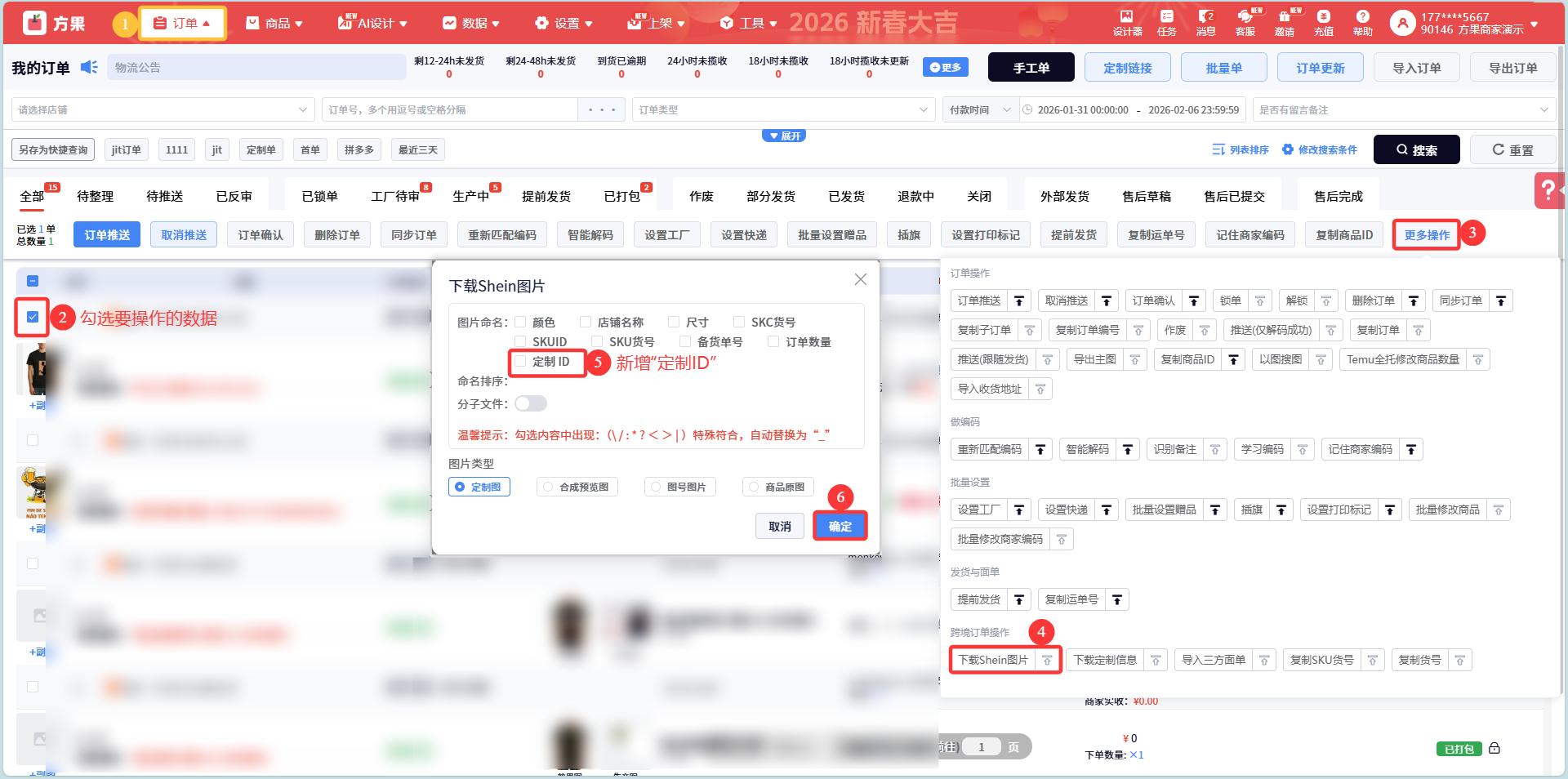Open the 帮助 help icon
Screen dimensions: 1568x779
coord(1362,23)
